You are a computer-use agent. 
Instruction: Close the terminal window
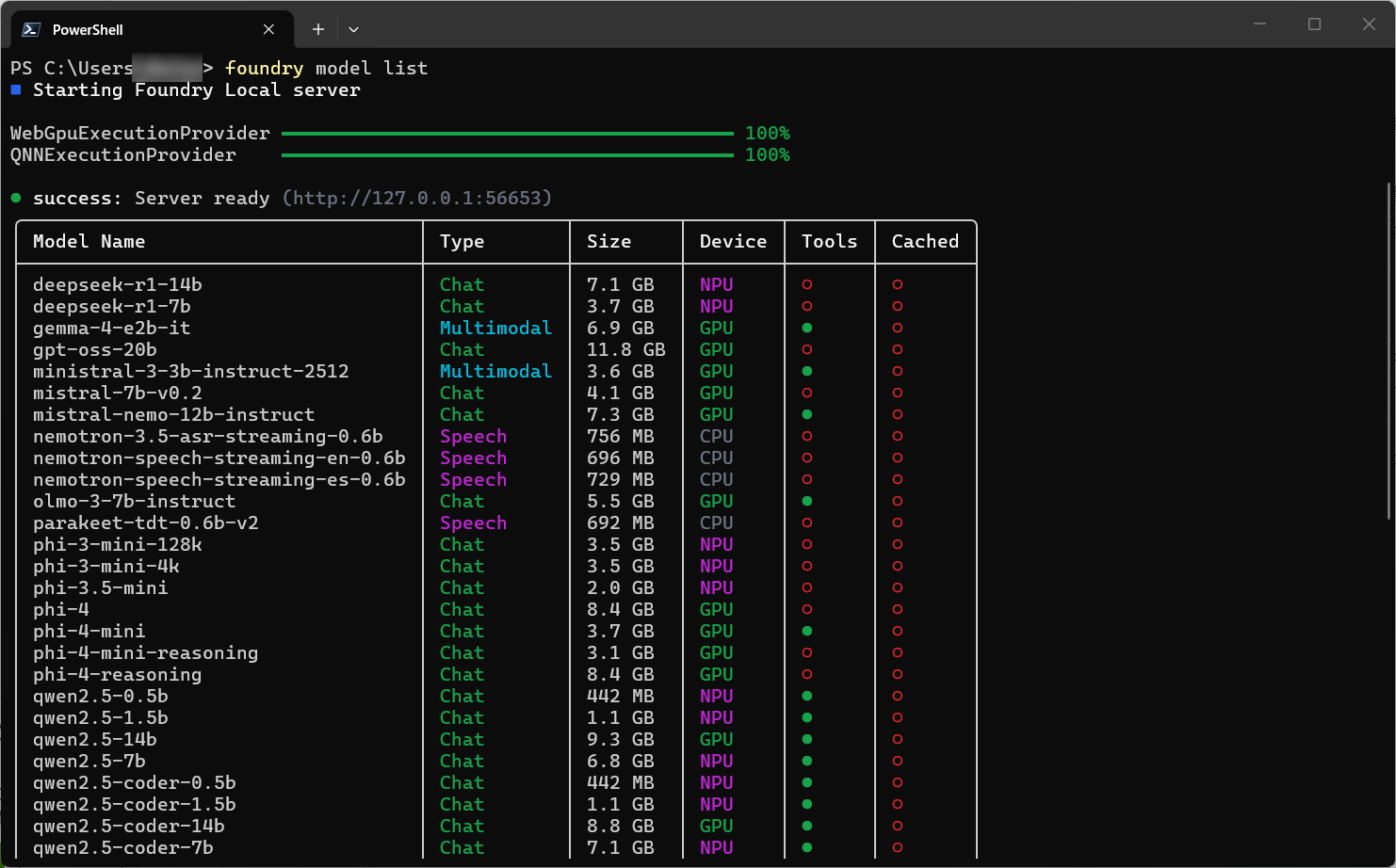1369,24
